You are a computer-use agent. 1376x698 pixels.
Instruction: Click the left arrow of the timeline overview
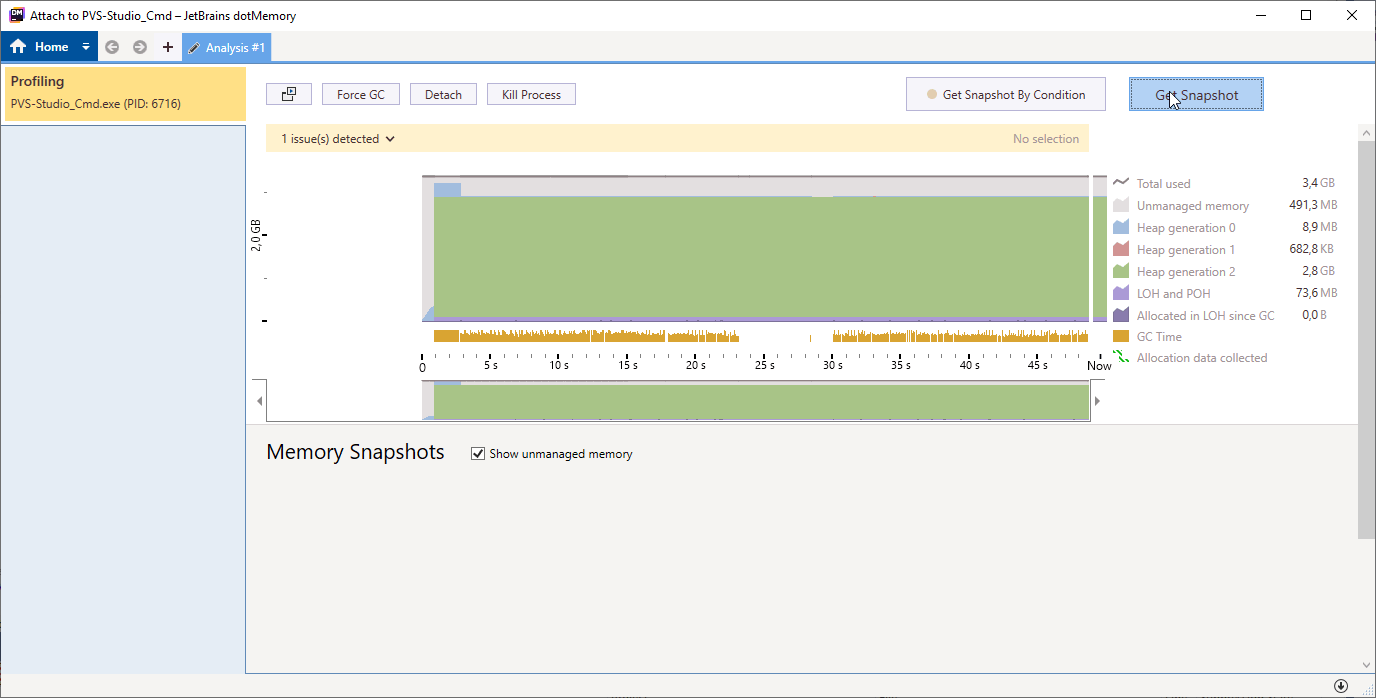[260, 401]
